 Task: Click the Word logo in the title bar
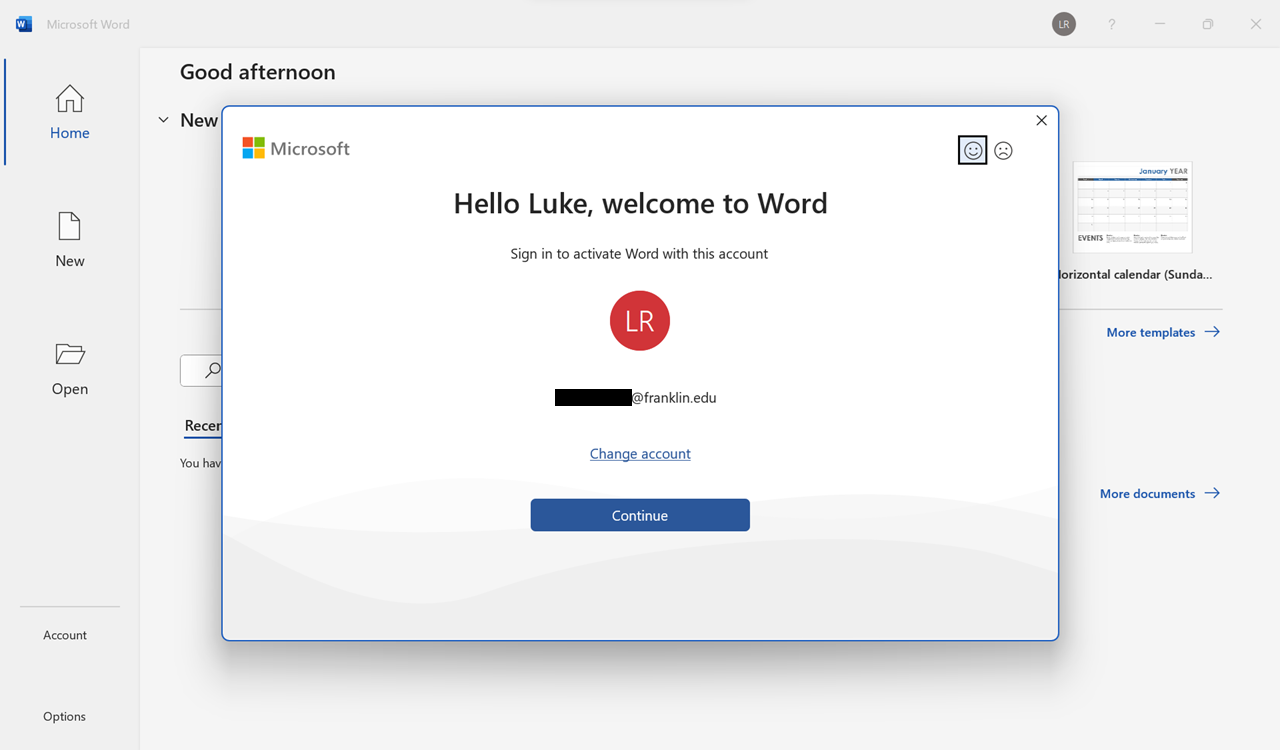(x=24, y=24)
